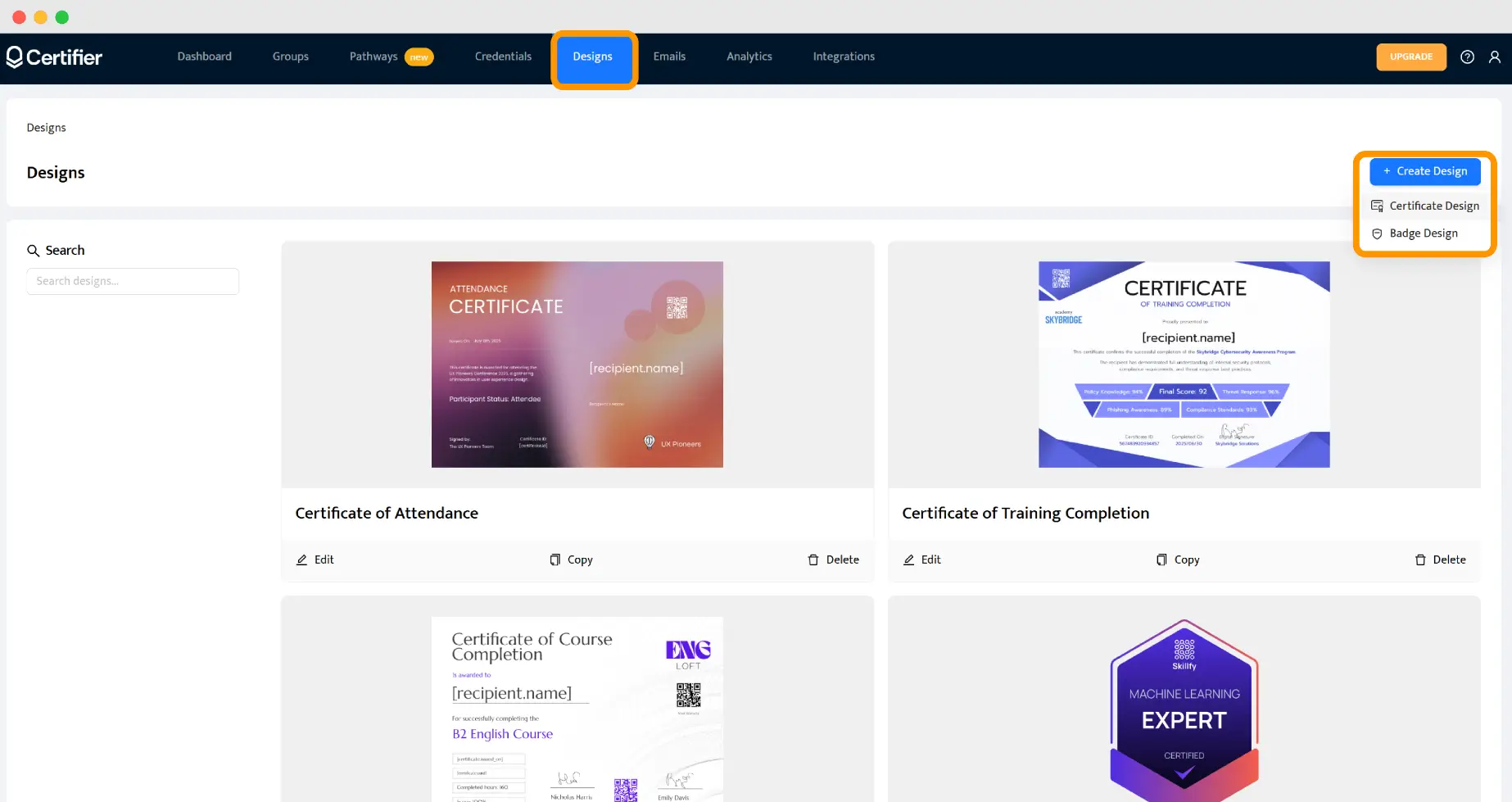Delete the Certificate of Attendance design
The width and height of the screenshot is (1512, 802).
click(834, 560)
